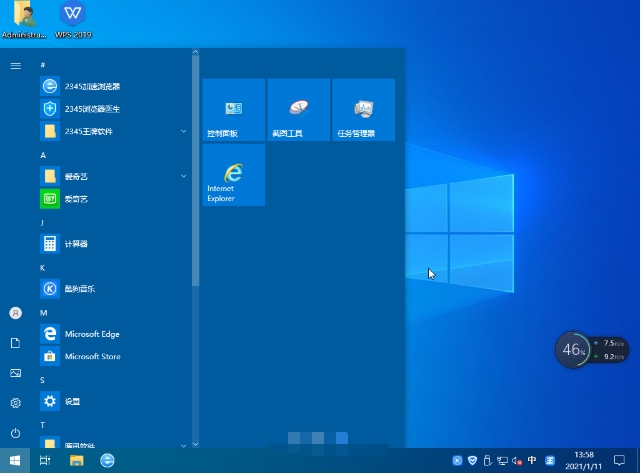Screen dimensions: 642x474
Task: Open the 2345 browser app
Action: [92, 87]
